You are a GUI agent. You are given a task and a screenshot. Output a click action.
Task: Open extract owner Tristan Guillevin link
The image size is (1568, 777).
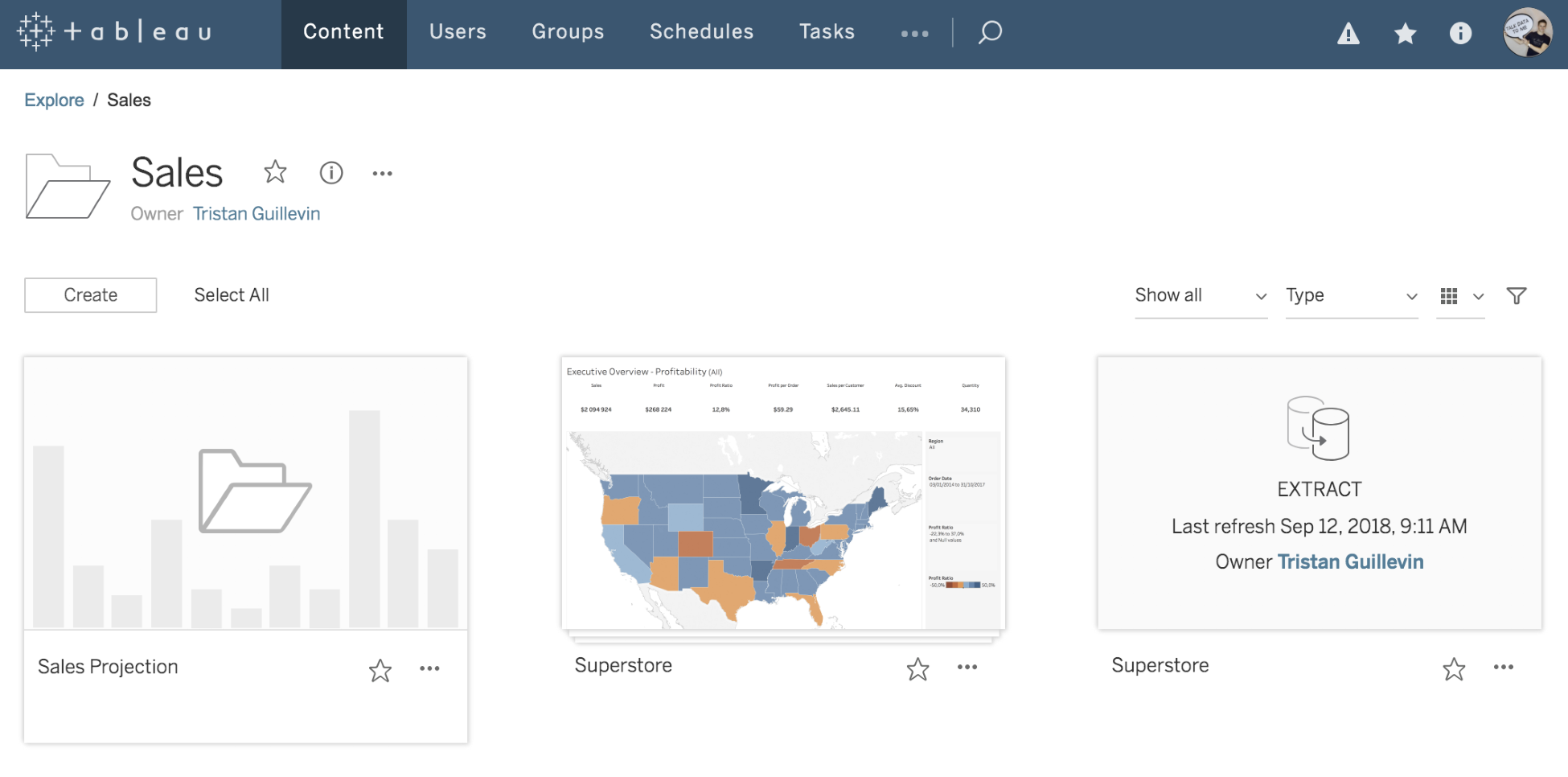1350,561
